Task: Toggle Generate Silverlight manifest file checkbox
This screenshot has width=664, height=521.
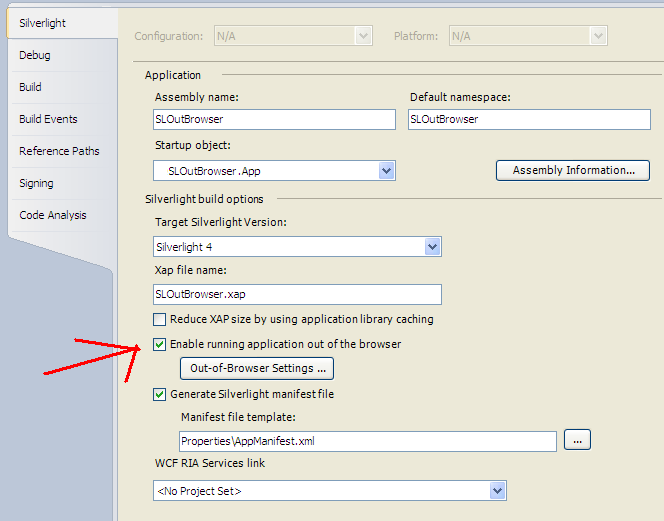Action: (x=159, y=395)
